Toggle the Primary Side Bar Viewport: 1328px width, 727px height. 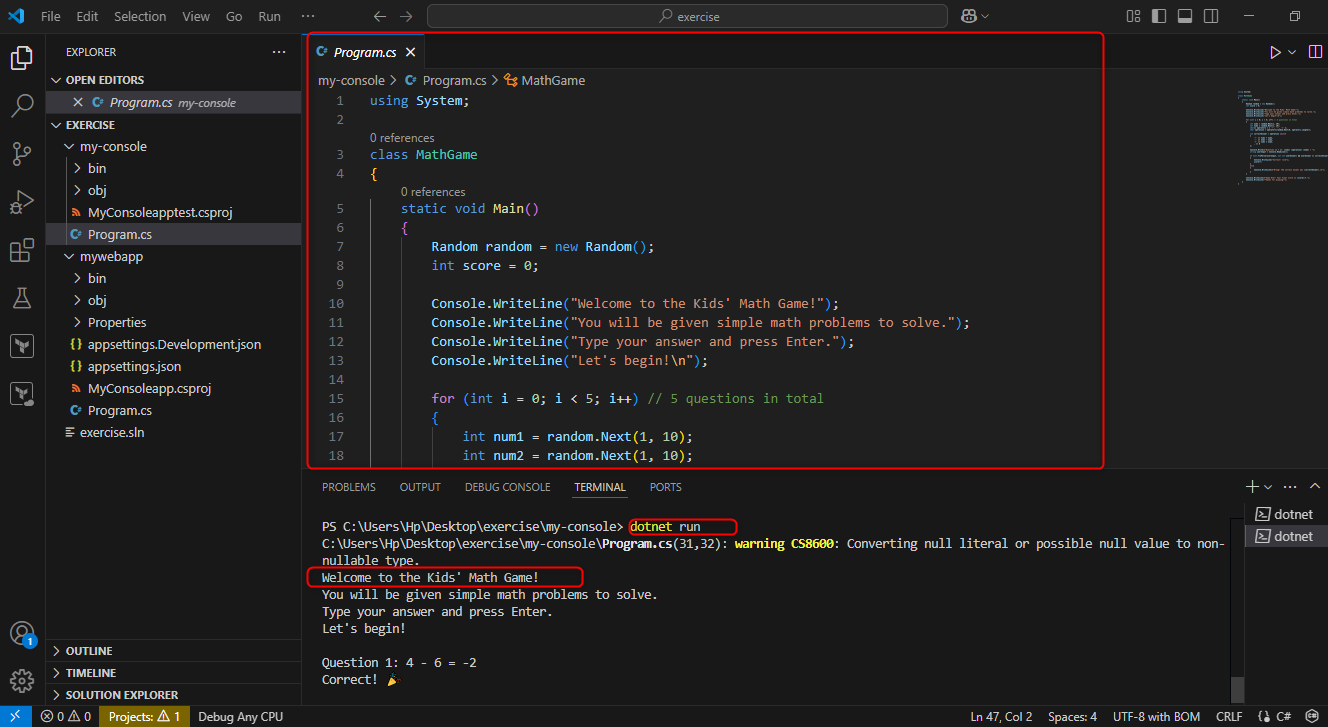(x=1159, y=16)
